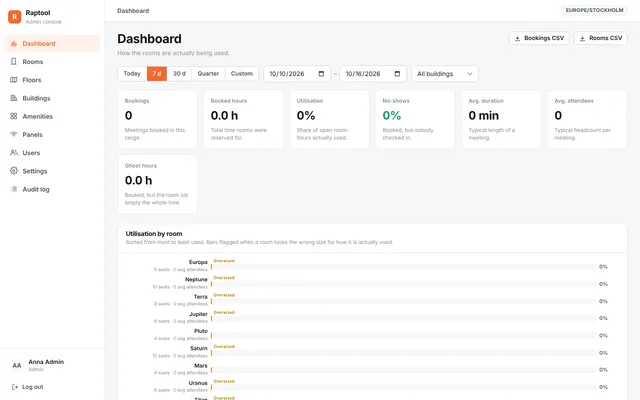This screenshot has height=400, width=640.
Task: Open calendar picker for start date 10/10/2026
Action: [x=321, y=74]
